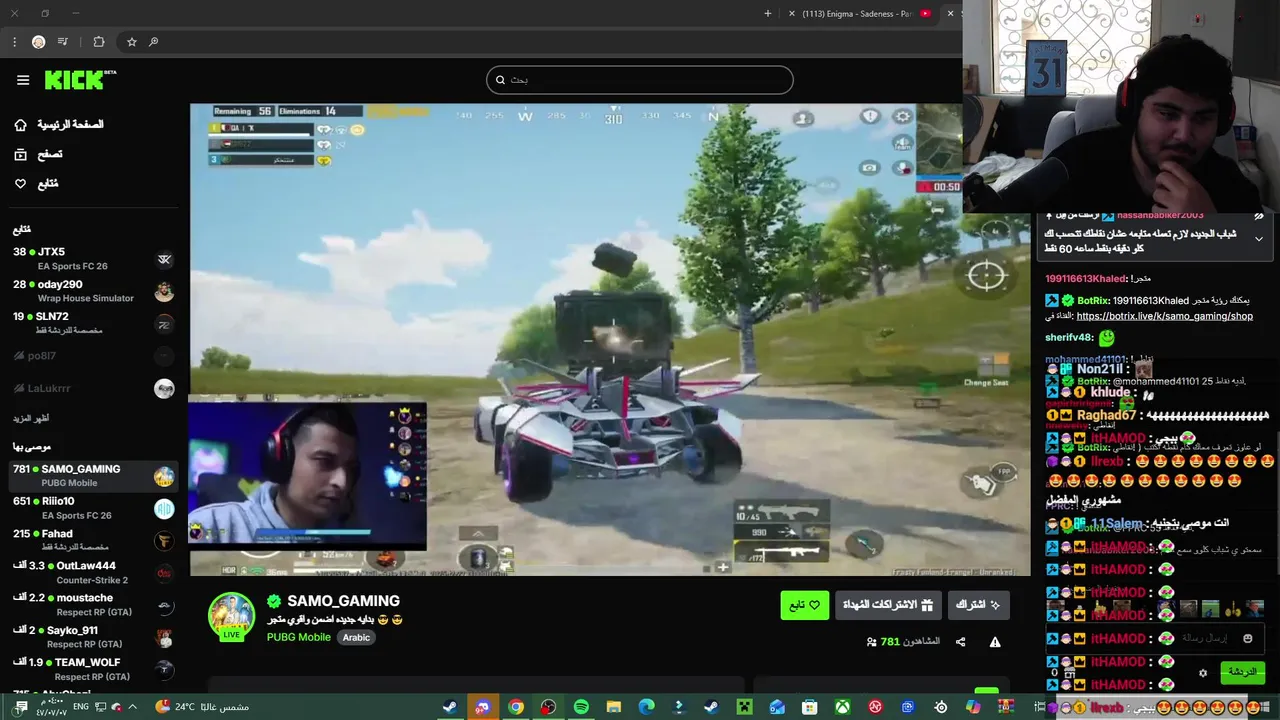Click the report warning triangle icon

click(x=995, y=642)
